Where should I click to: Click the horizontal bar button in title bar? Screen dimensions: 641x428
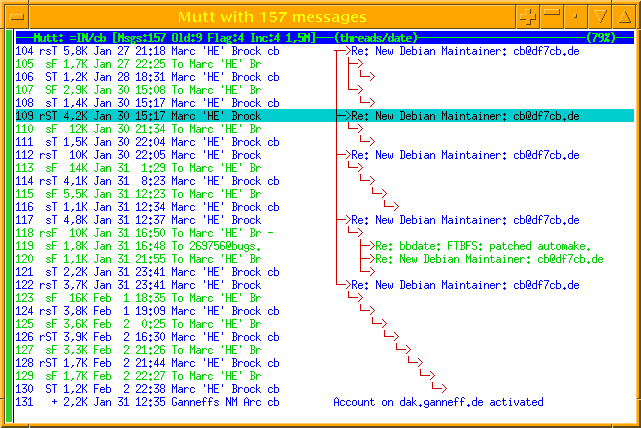[x=552, y=17]
